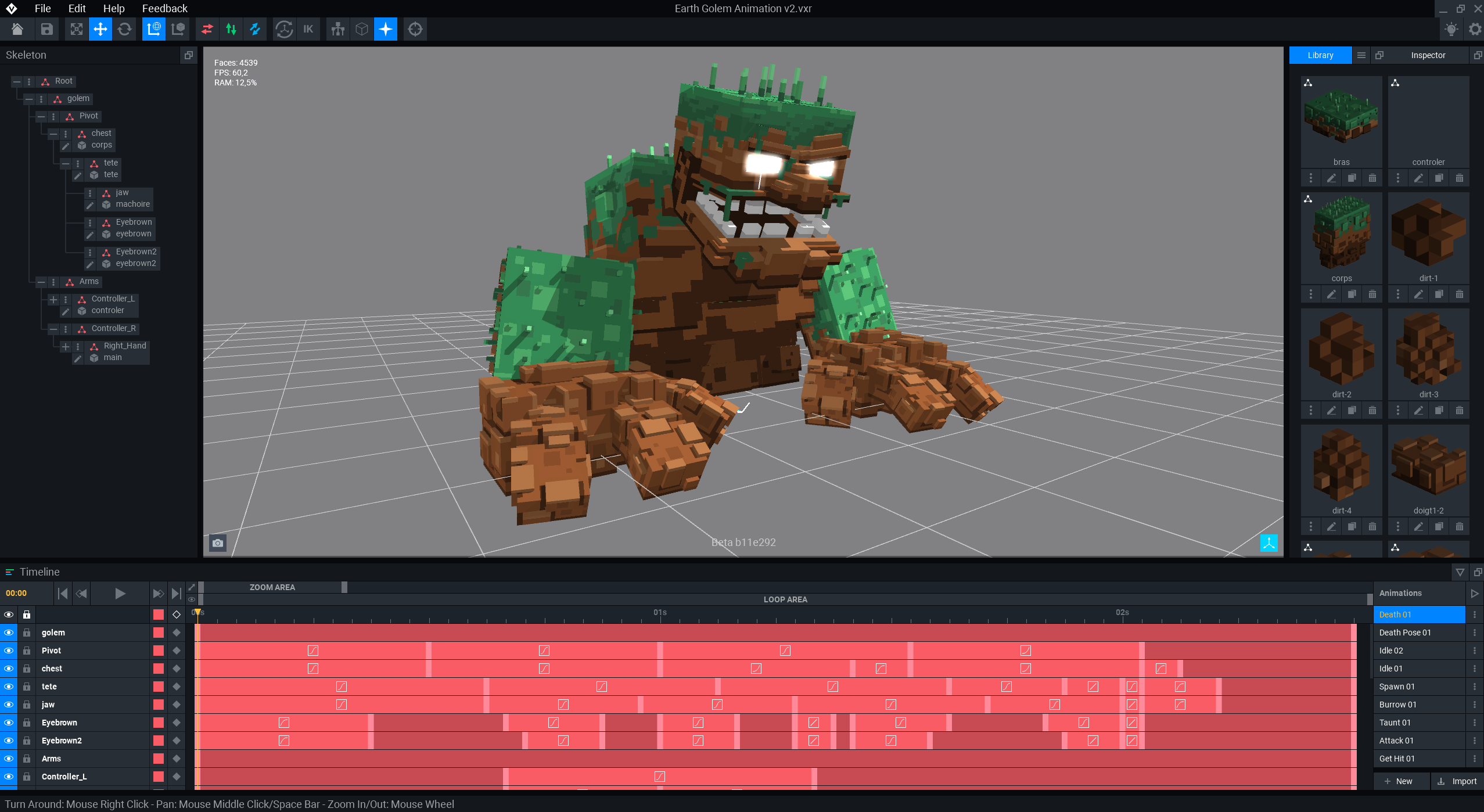The height and width of the screenshot is (812, 1484).
Task: Click the Save file icon
Action: tap(47, 29)
